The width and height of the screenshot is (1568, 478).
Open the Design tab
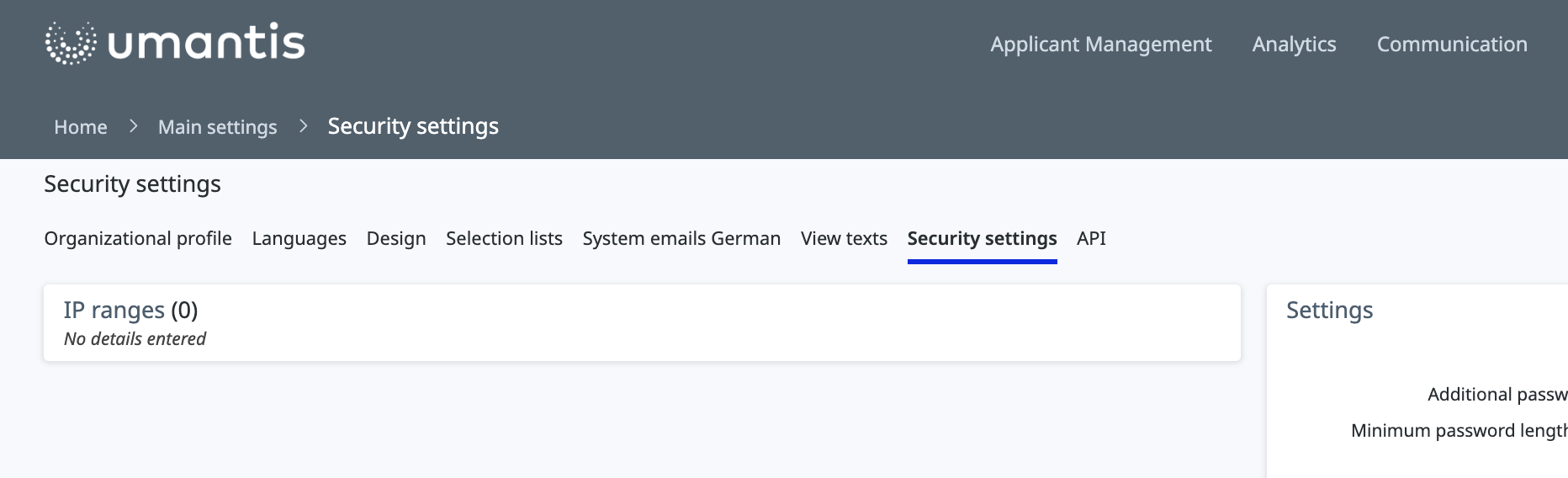396,238
